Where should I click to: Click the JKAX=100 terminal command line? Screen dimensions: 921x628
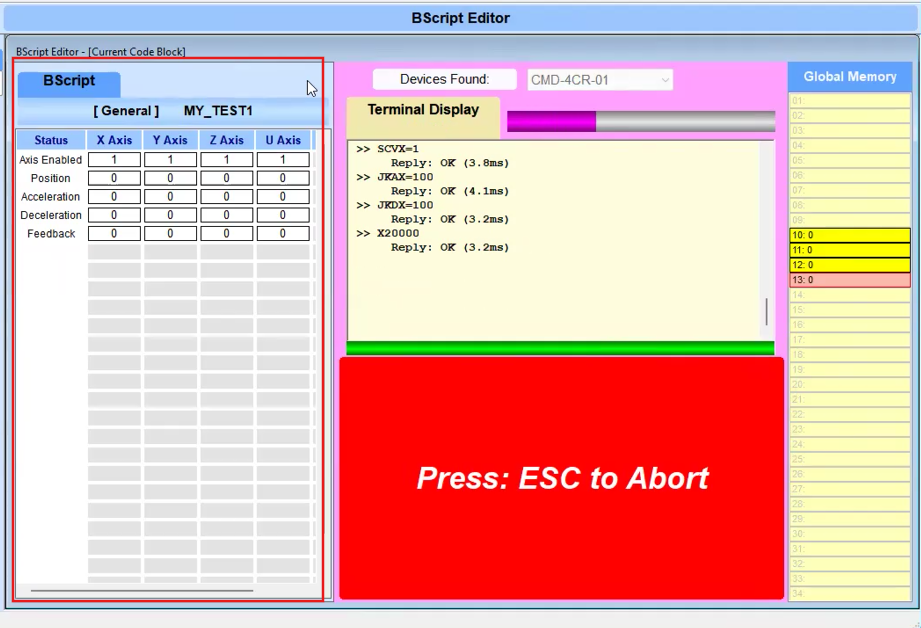(x=394, y=177)
